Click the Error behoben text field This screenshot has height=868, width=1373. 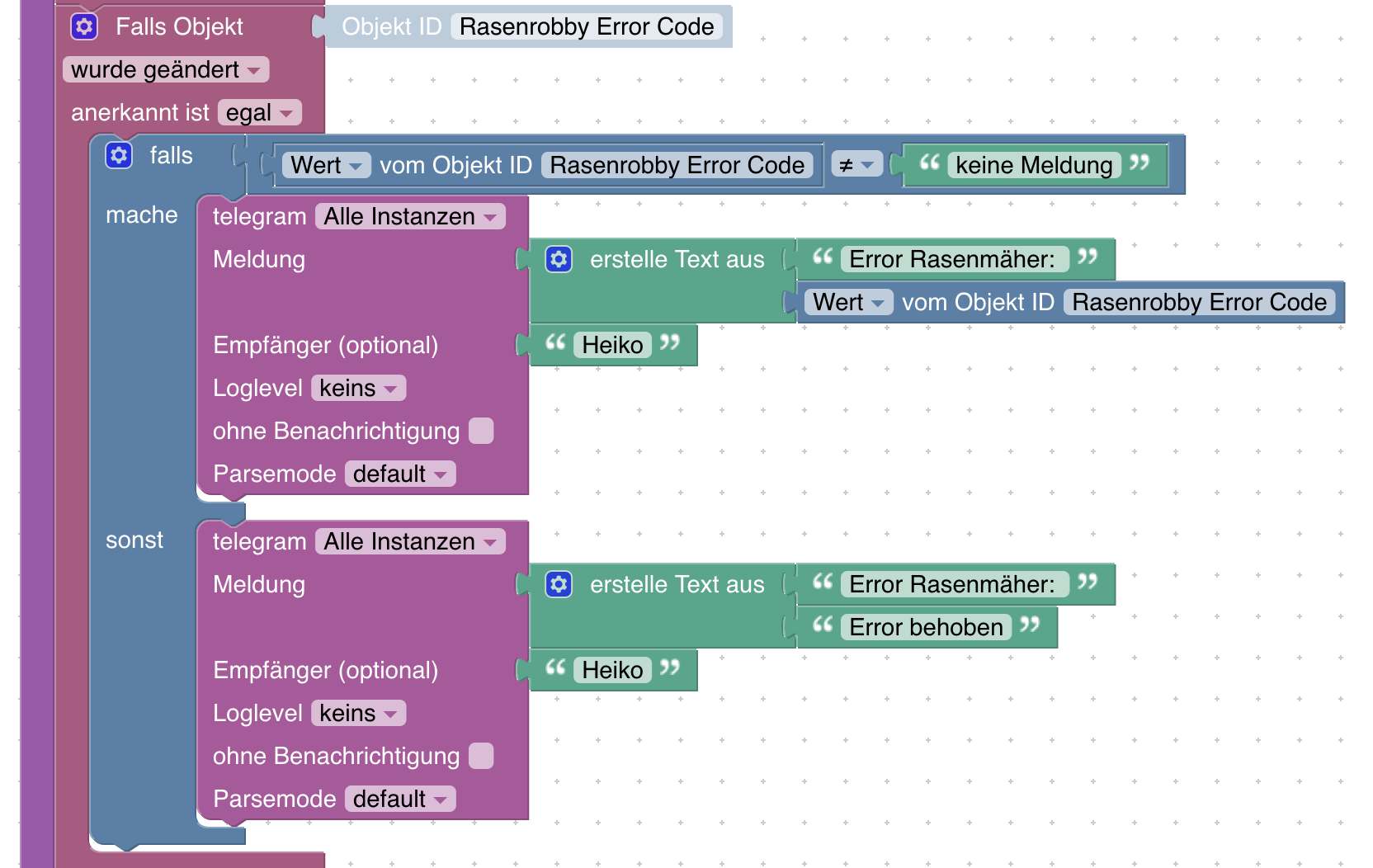925,627
